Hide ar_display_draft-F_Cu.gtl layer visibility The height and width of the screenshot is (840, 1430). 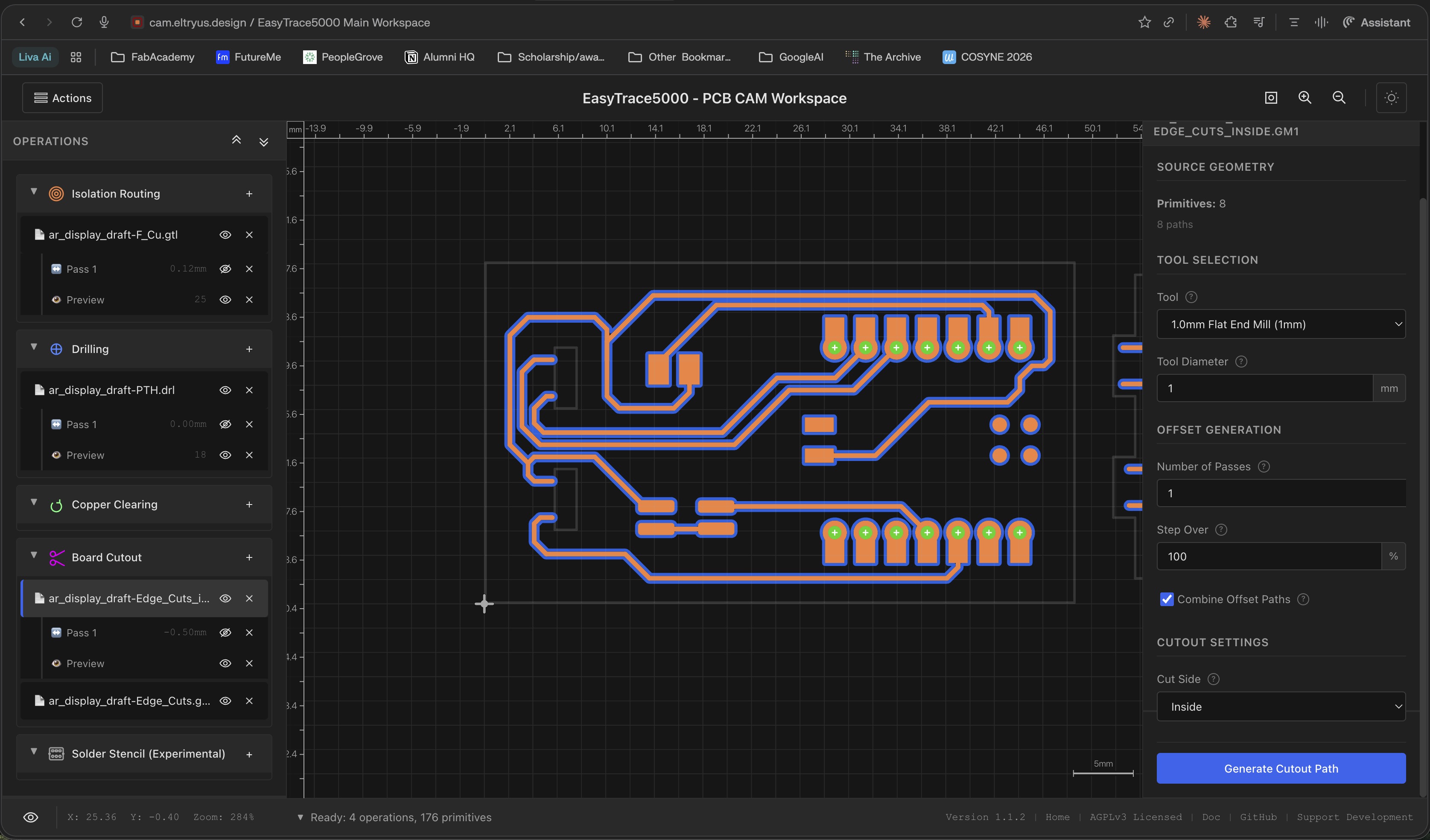225,235
